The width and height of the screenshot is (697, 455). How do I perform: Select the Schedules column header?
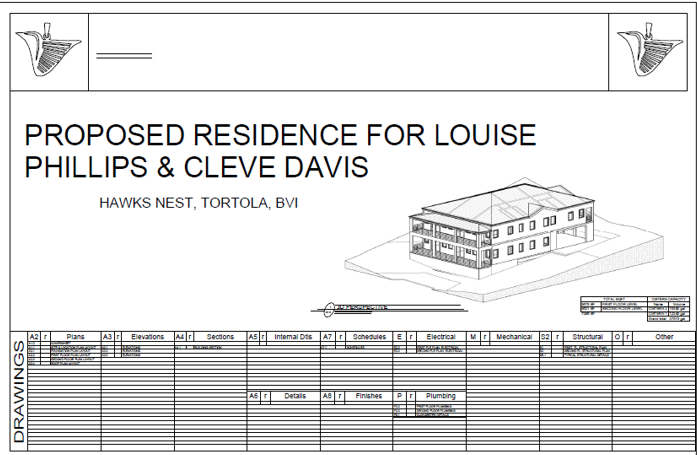[368, 337]
